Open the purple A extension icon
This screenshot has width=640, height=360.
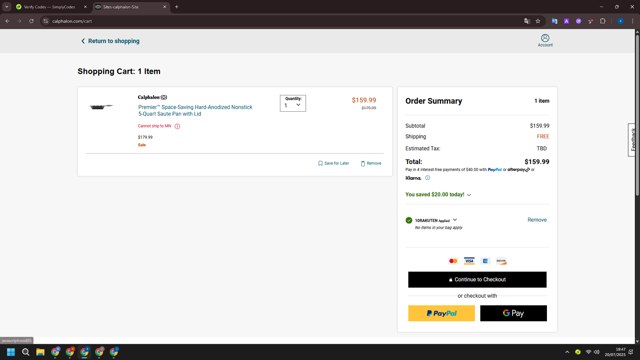tap(567, 21)
